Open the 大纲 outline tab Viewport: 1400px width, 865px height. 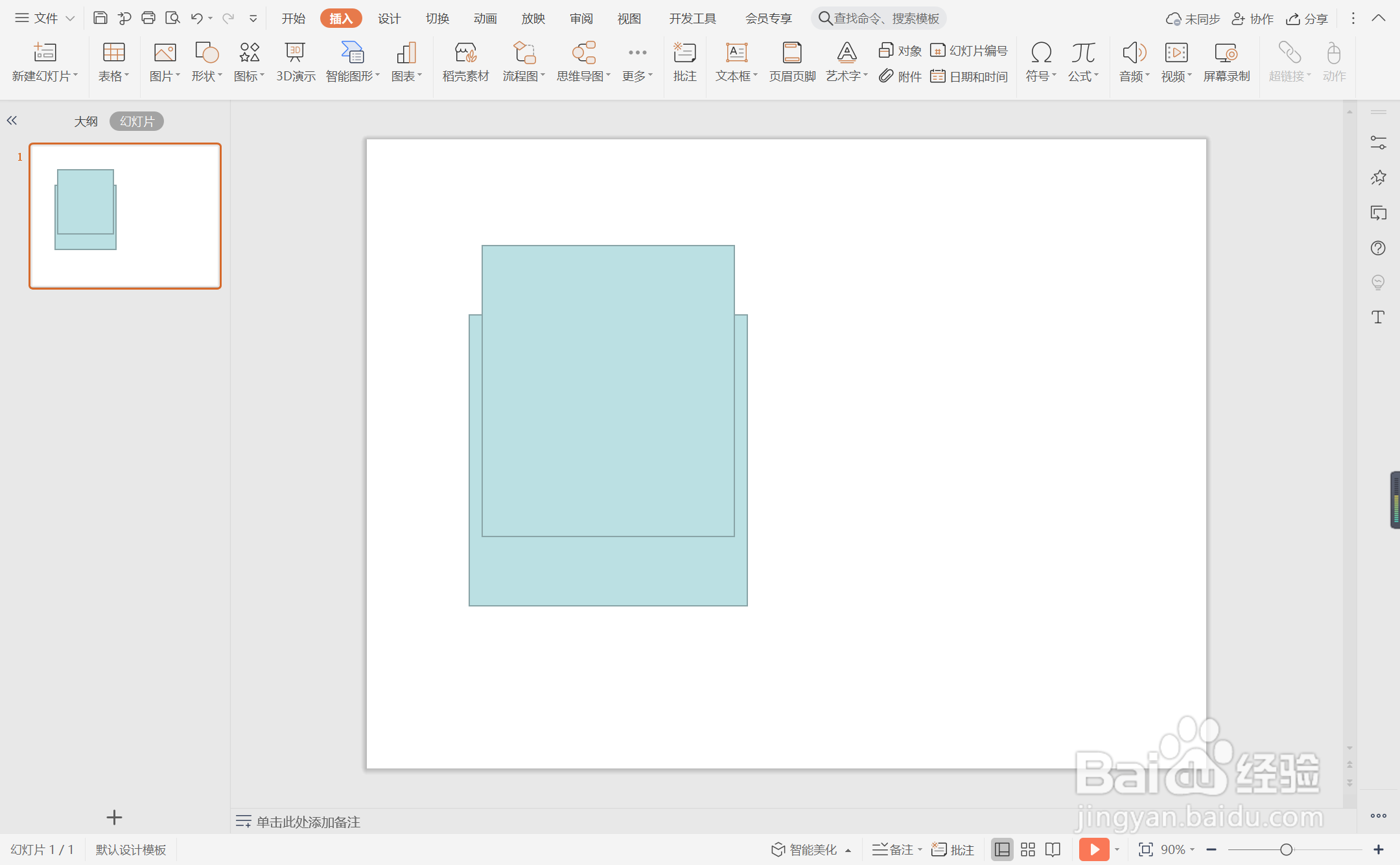[86, 121]
